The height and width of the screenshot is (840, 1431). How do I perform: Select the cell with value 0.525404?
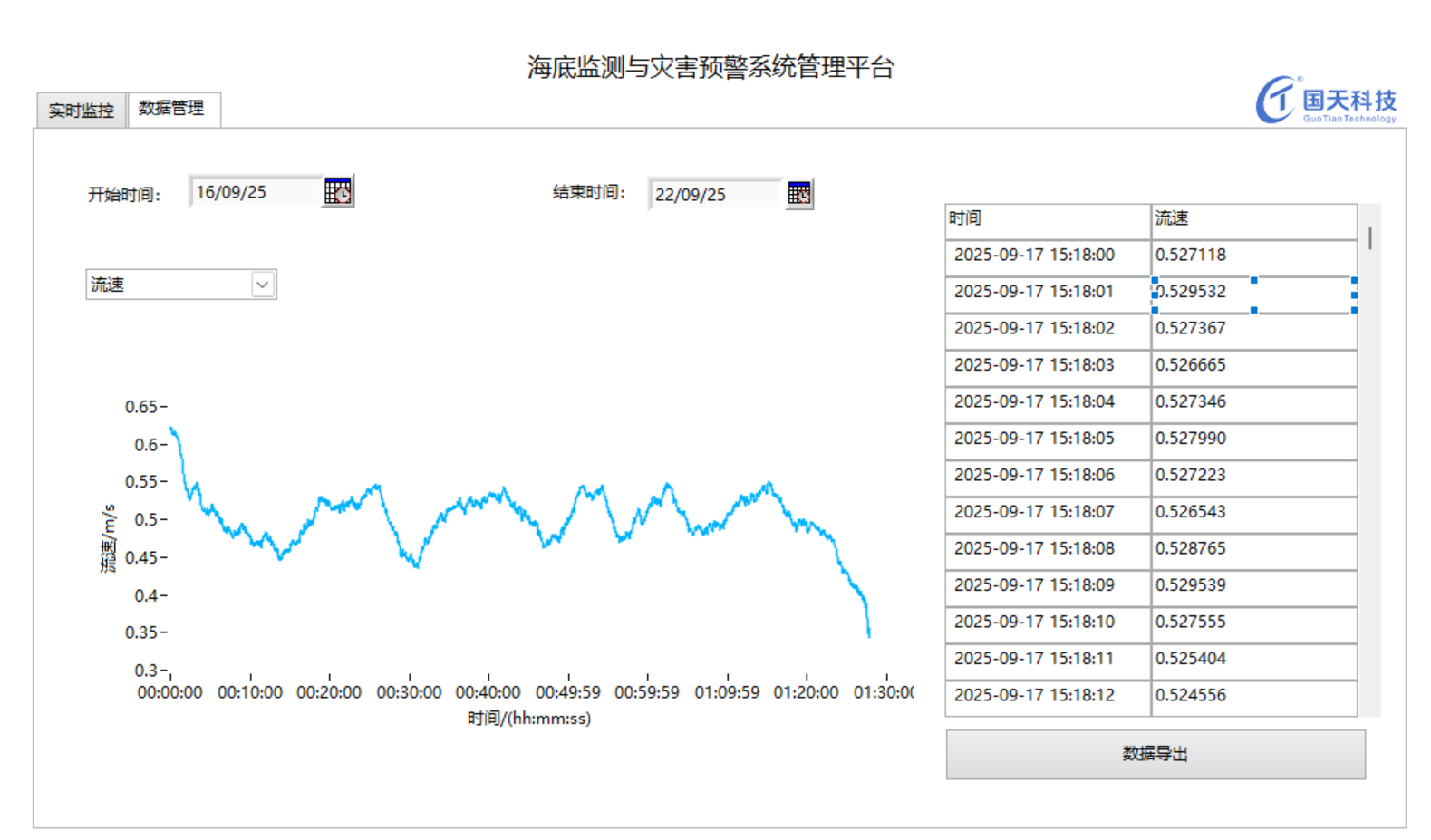pyautogui.click(x=1252, y=659)
